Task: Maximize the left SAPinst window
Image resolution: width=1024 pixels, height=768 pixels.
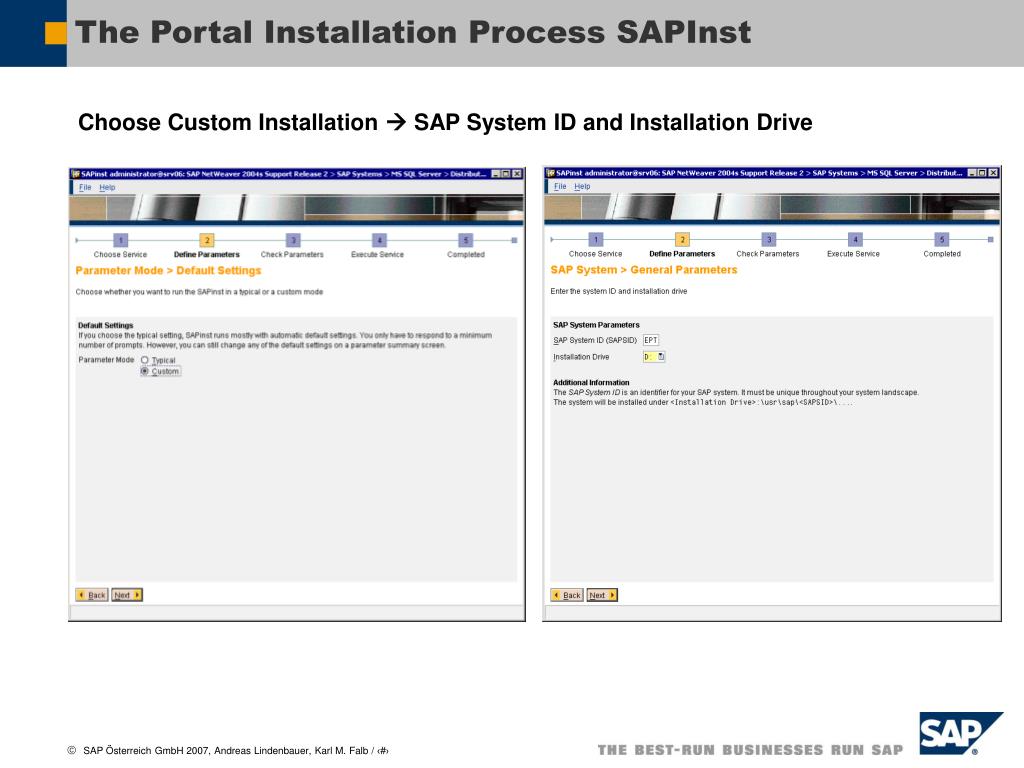Action: point(505,174)
